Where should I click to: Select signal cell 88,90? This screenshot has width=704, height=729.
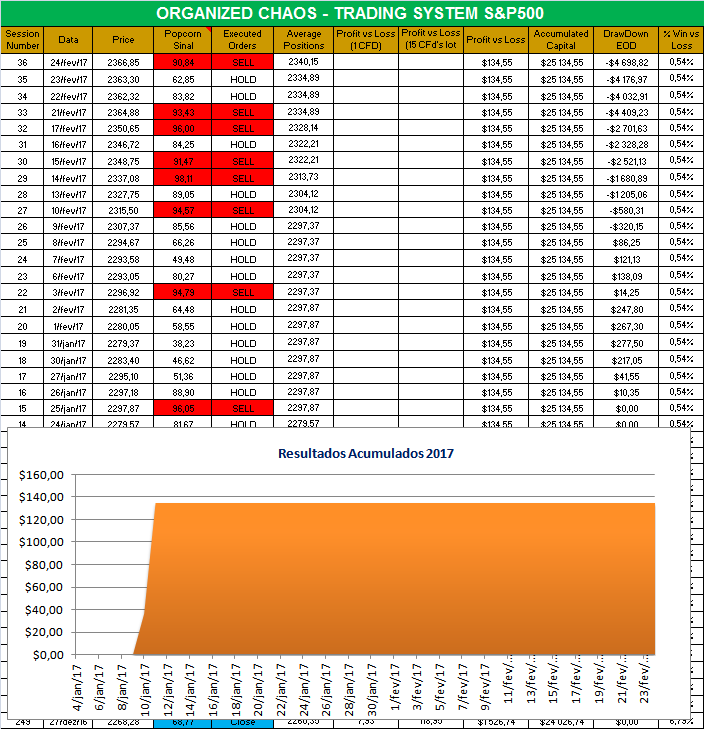click(x=183, y=392)
